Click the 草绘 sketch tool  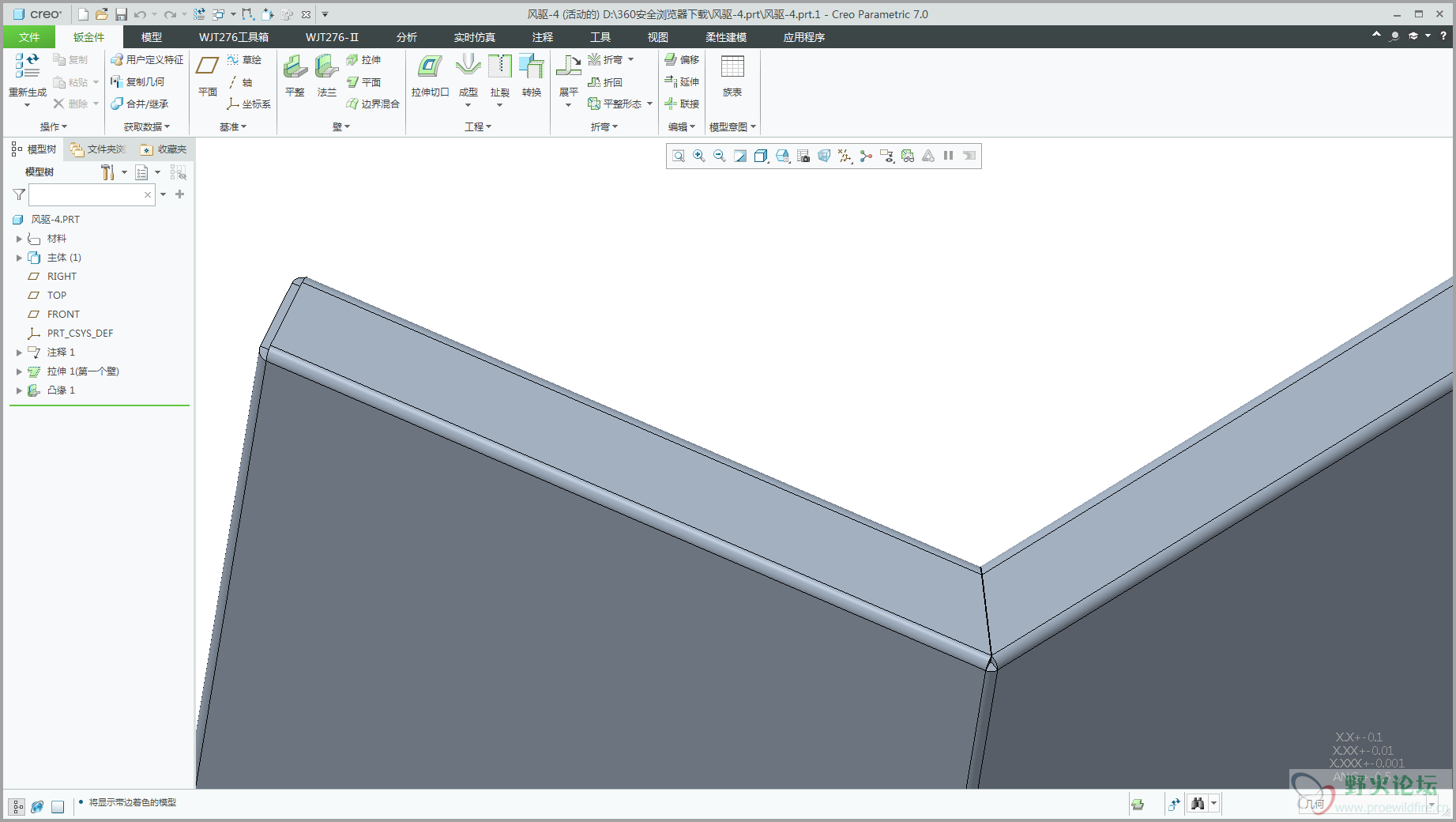tap(245, 60)
